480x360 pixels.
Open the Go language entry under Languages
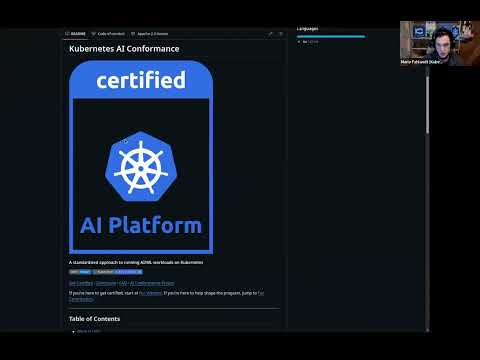click(308, 42)
